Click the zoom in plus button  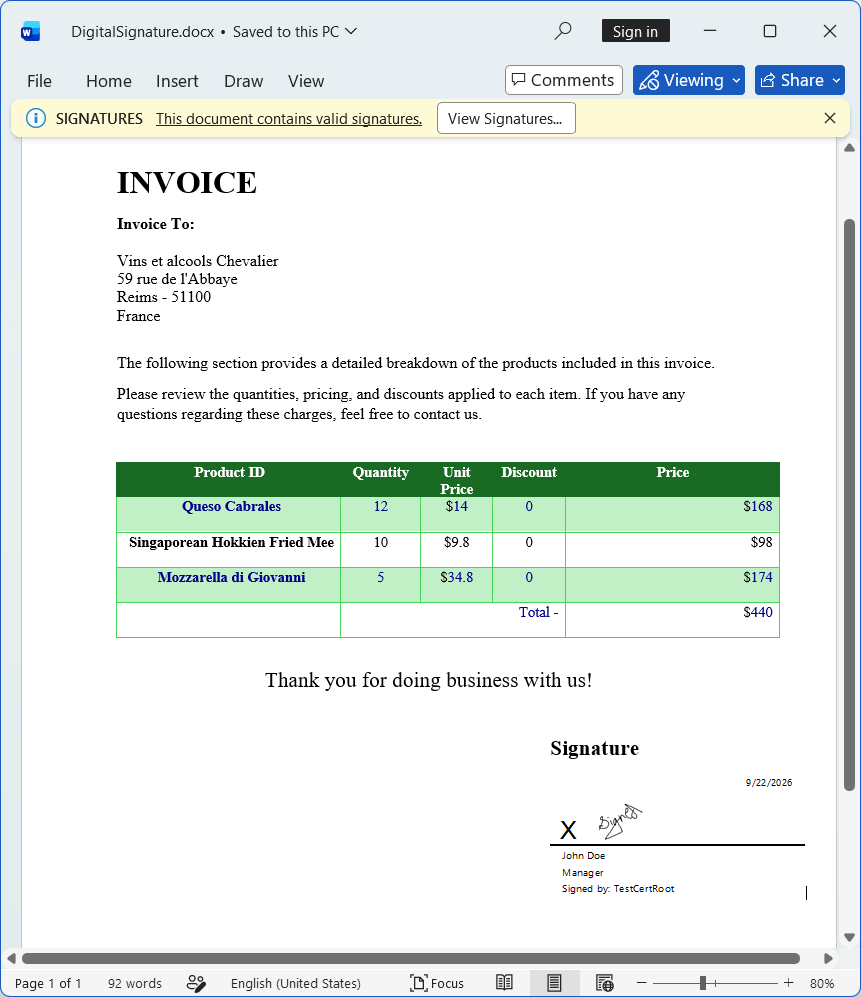point(789,983)
